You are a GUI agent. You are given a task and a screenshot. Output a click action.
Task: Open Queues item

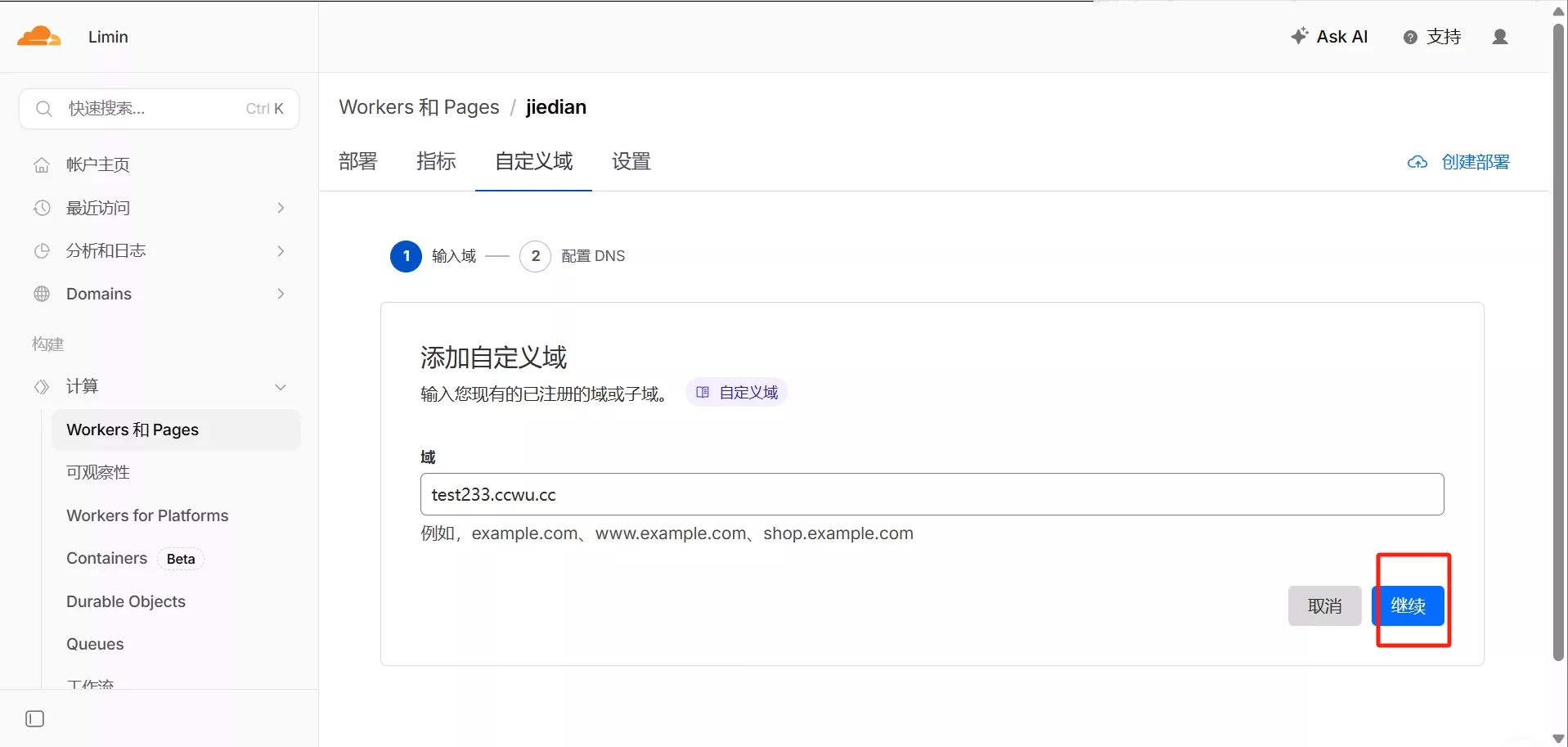point(95,644)
